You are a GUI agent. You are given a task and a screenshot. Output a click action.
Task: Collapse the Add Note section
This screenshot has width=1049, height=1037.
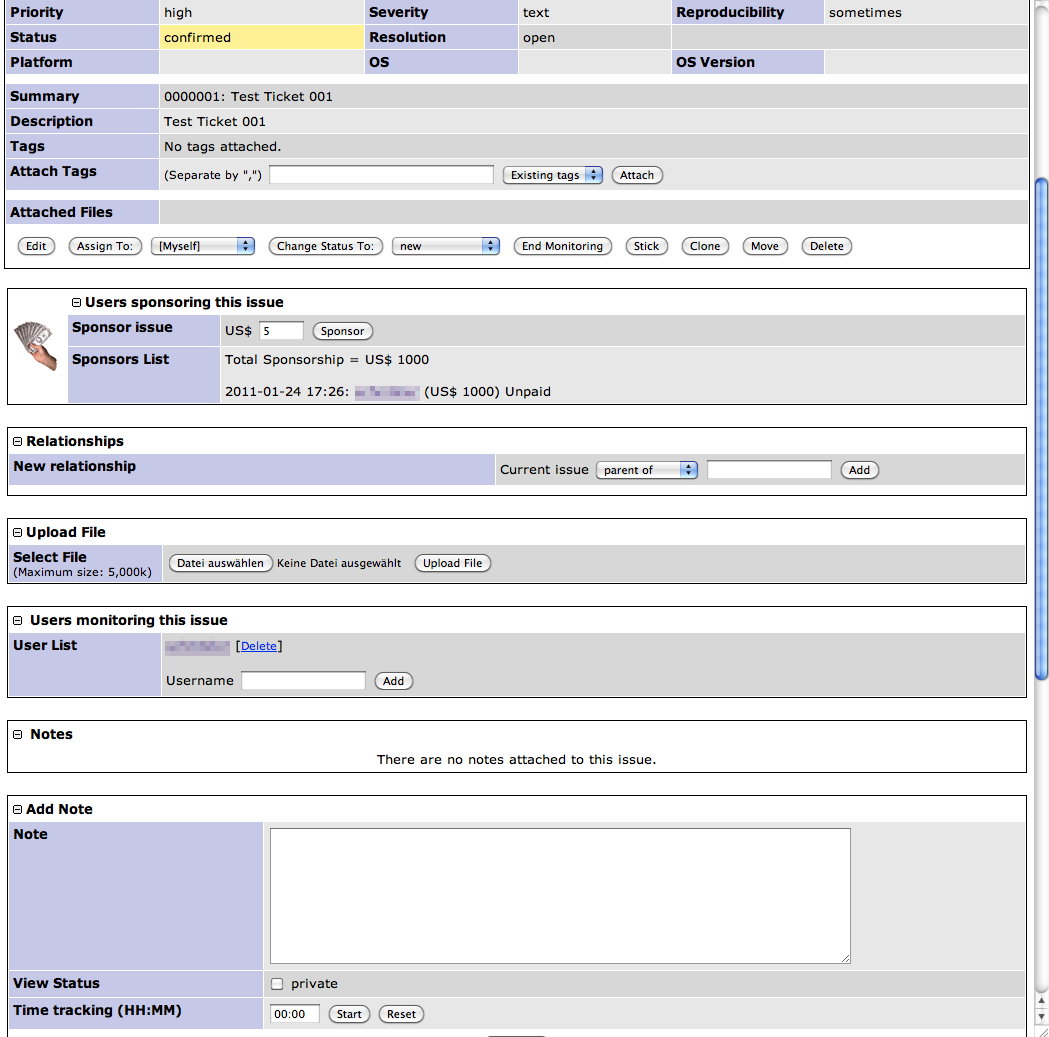pos(17,810)
